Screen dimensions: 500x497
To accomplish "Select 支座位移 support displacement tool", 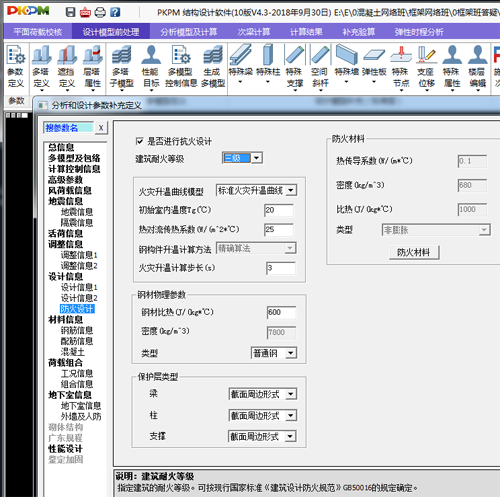I will (427, 67).
